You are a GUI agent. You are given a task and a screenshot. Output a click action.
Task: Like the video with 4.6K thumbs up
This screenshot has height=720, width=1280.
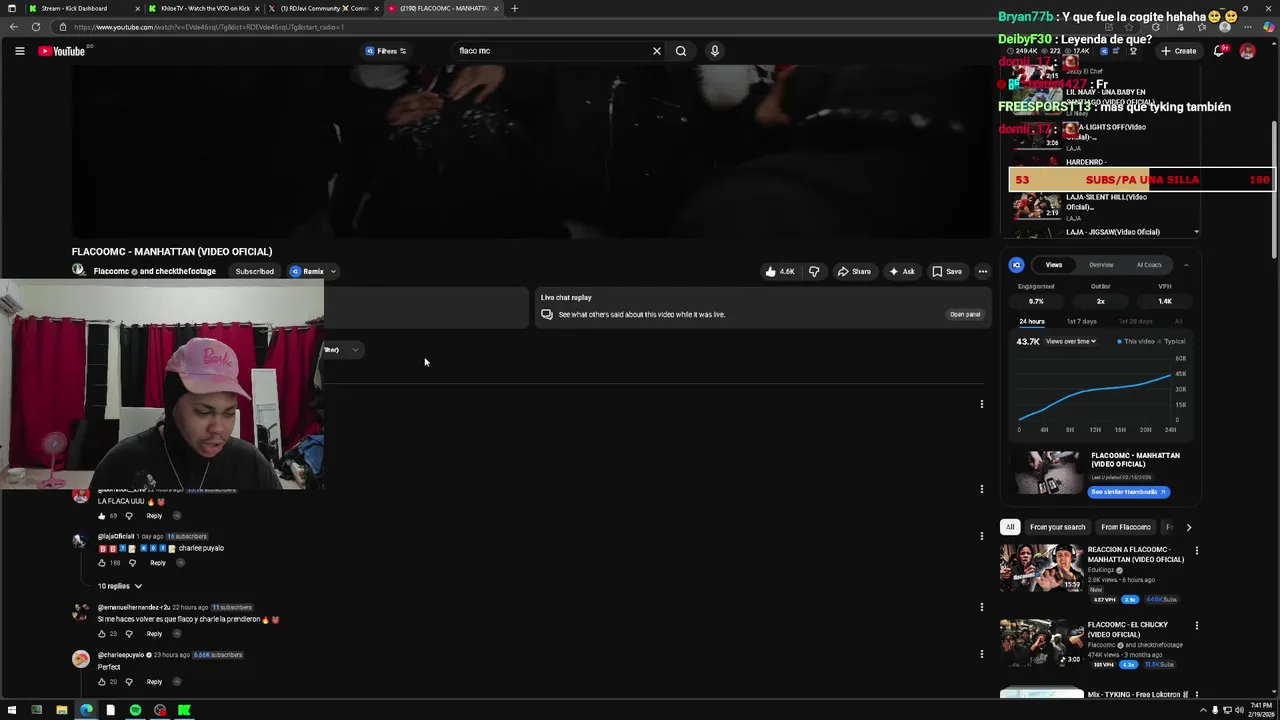coord(780,271)
